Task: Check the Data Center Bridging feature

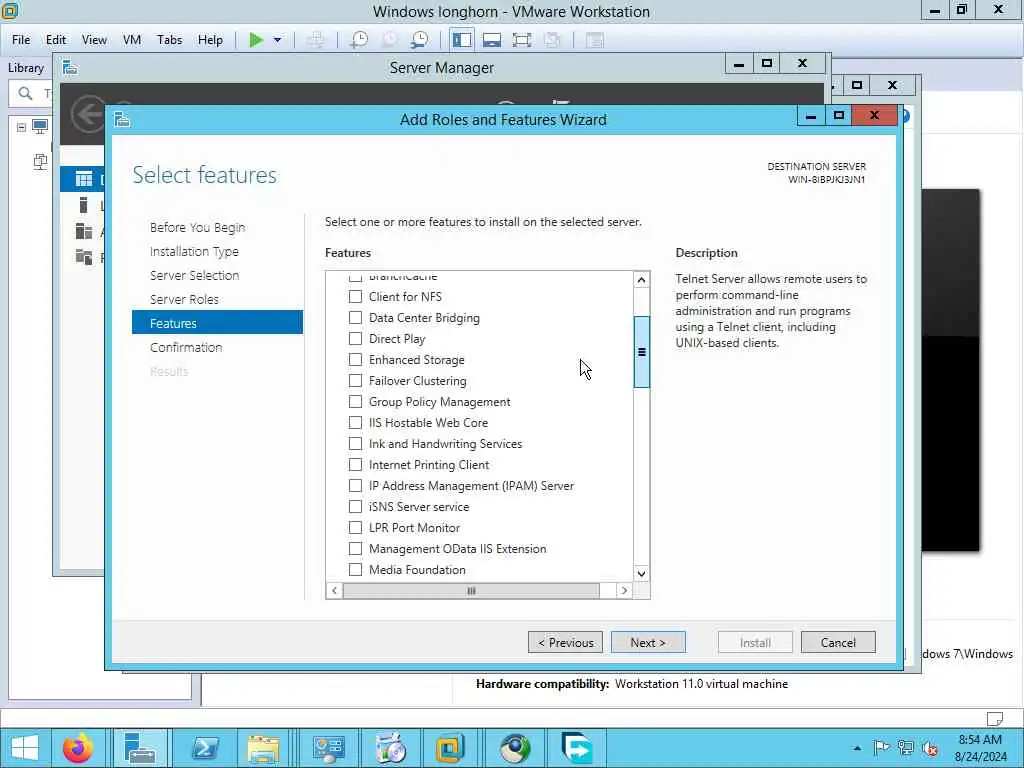Action: tap(355, 317)
